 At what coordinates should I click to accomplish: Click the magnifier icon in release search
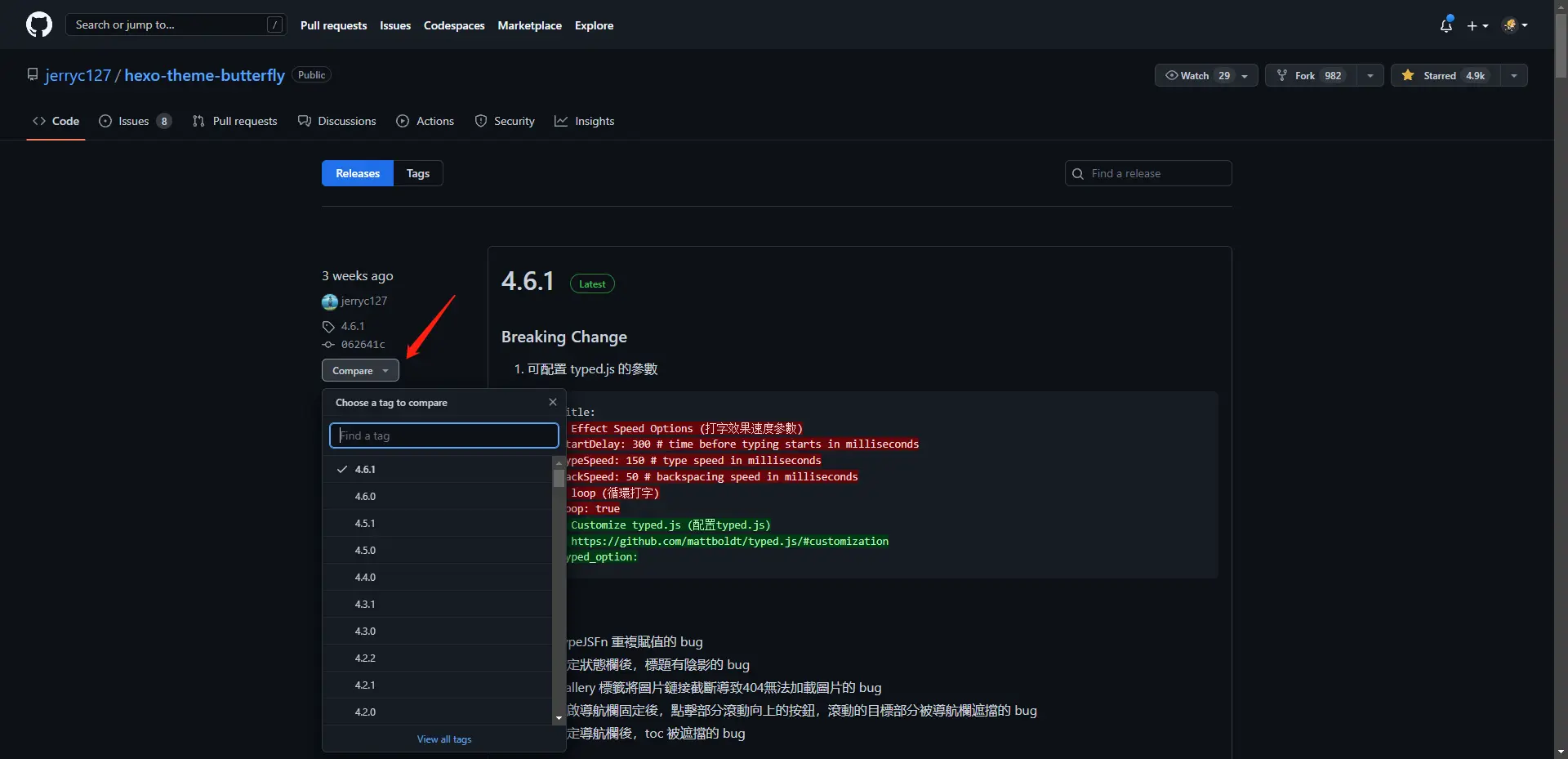1078,173
